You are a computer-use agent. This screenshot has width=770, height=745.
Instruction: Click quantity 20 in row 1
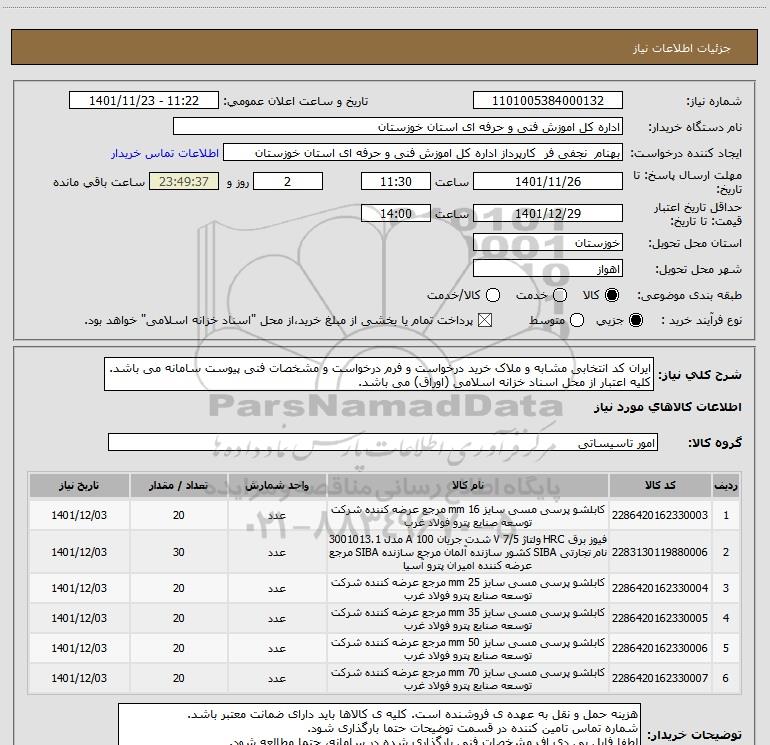(178, 515)
